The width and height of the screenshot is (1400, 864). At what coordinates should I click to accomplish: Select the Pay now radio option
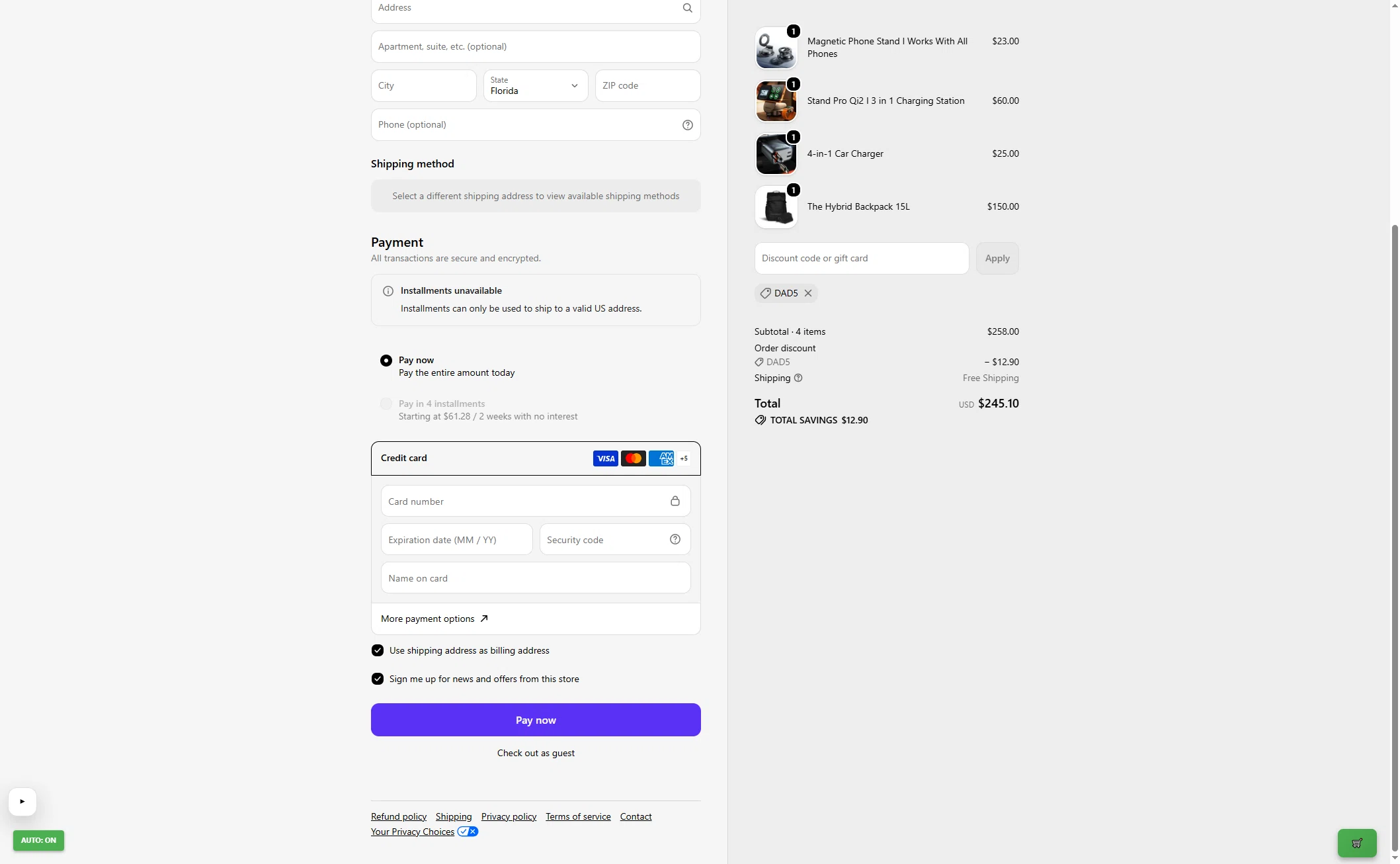[x=386, y=361]
